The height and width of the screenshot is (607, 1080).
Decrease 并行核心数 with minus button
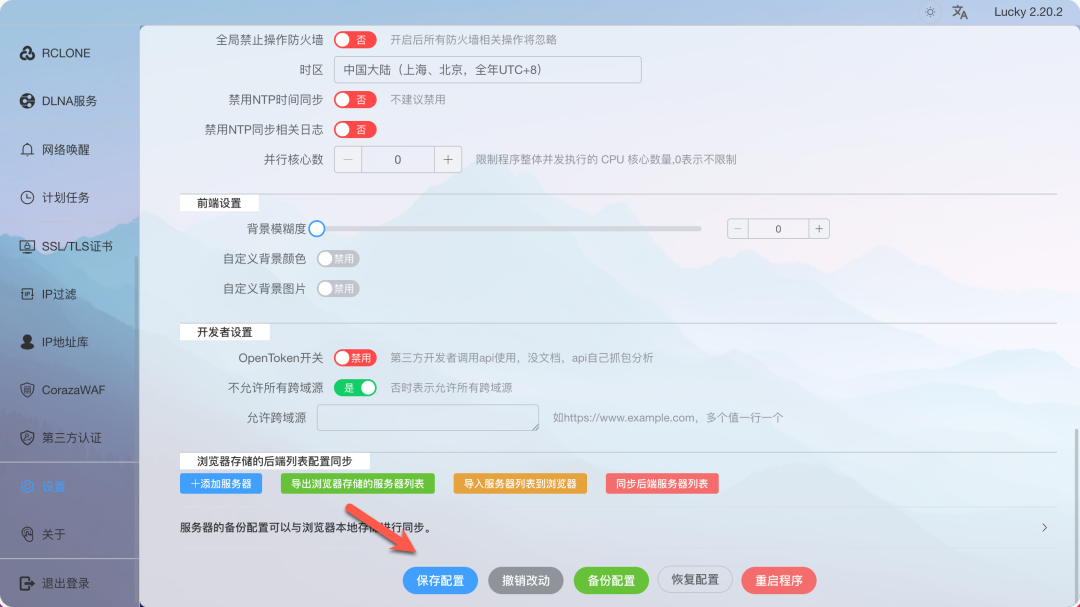(x=348, y=160)
